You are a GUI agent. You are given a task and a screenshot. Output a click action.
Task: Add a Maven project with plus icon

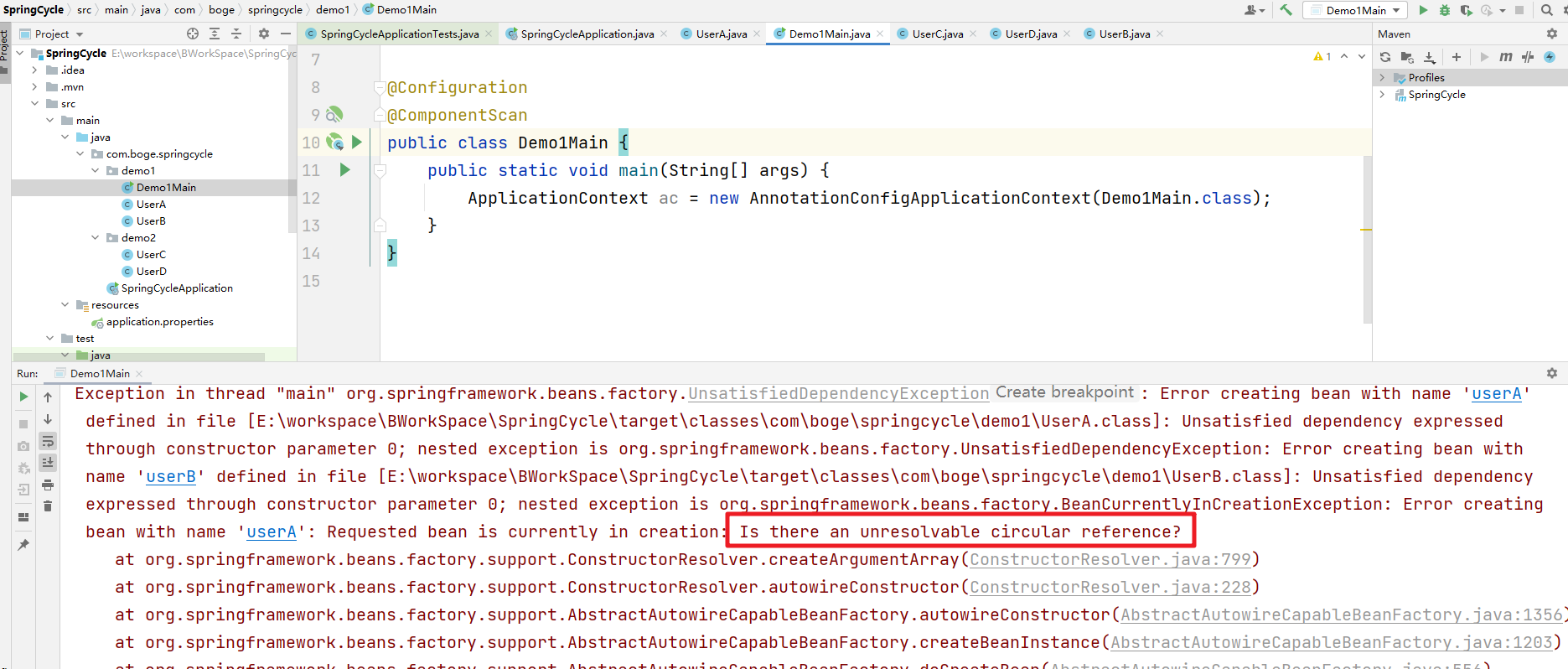(1457, 57)
